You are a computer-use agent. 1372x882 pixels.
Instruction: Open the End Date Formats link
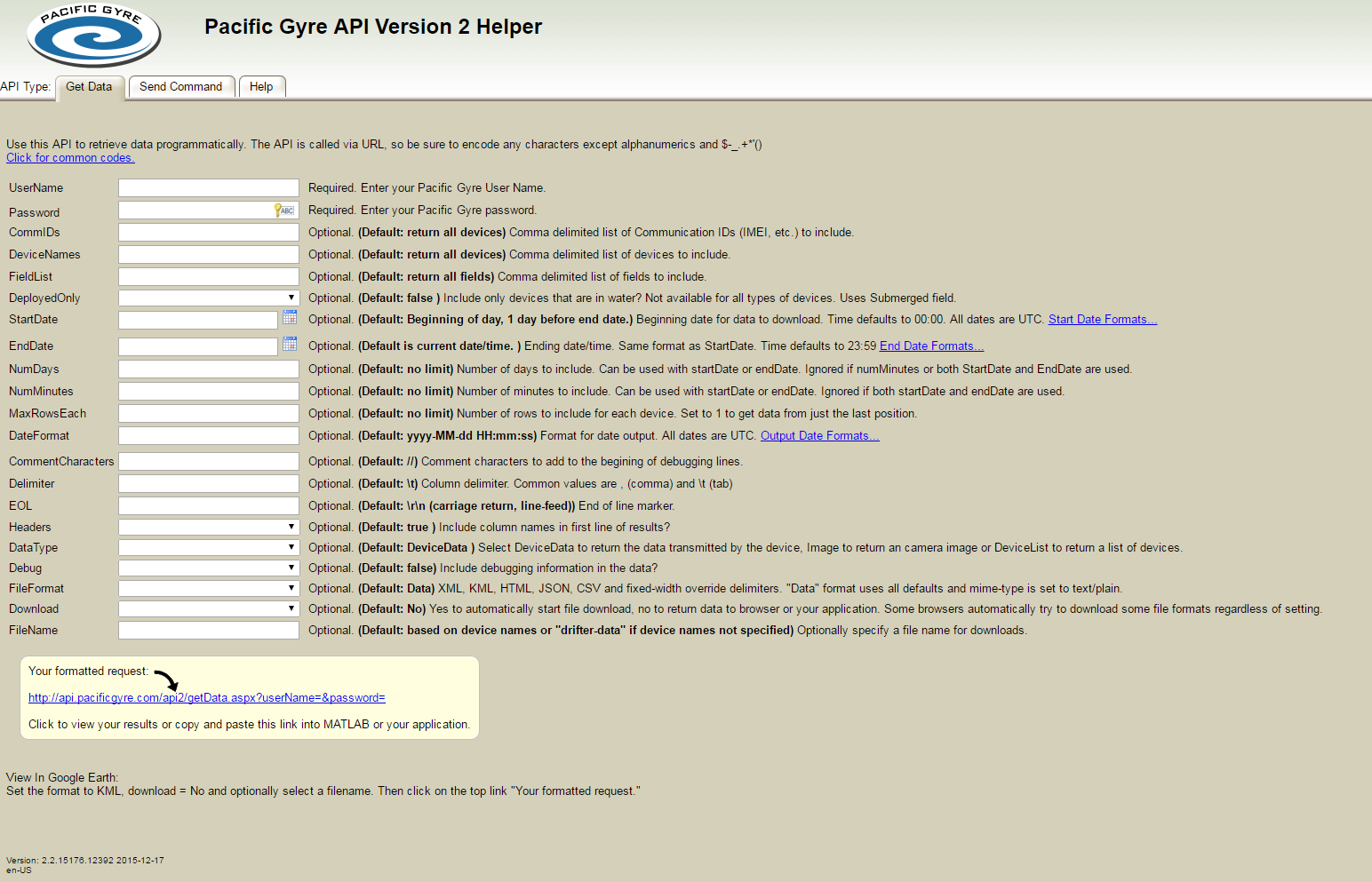click(x=931, y=346)
